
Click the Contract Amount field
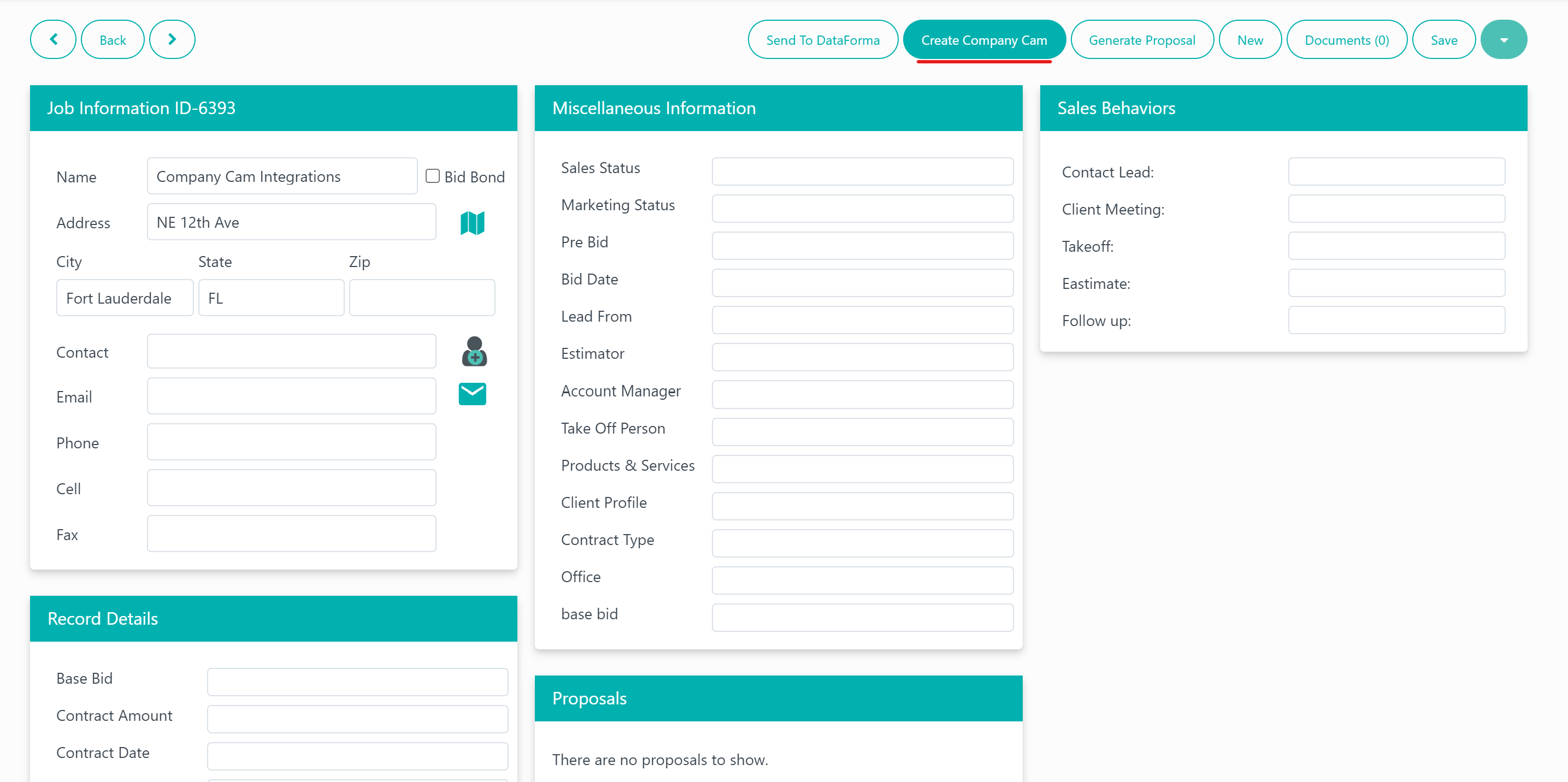[357, 719]
